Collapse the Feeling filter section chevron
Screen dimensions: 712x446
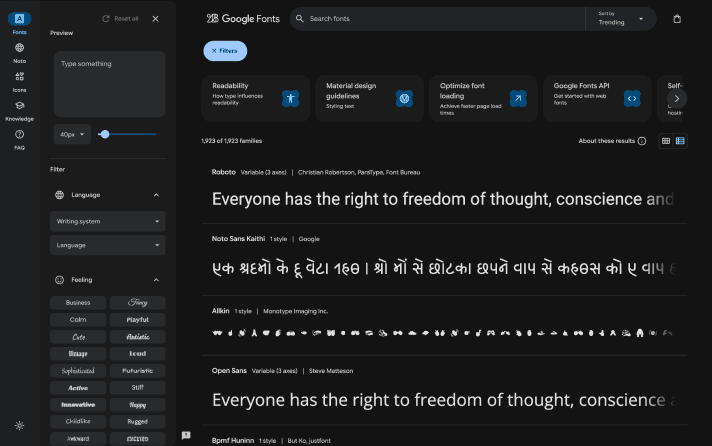coord(156,280)
